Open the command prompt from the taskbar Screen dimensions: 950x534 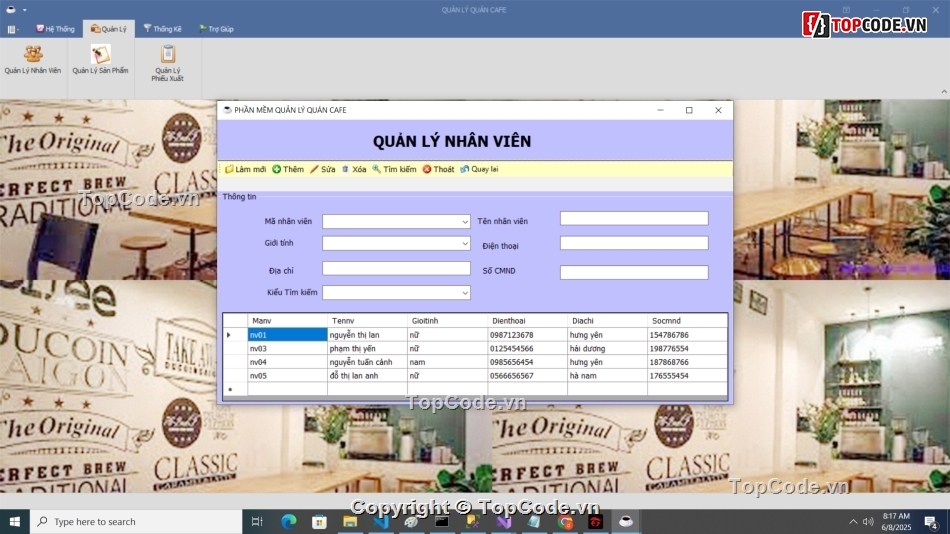point(442,521)
